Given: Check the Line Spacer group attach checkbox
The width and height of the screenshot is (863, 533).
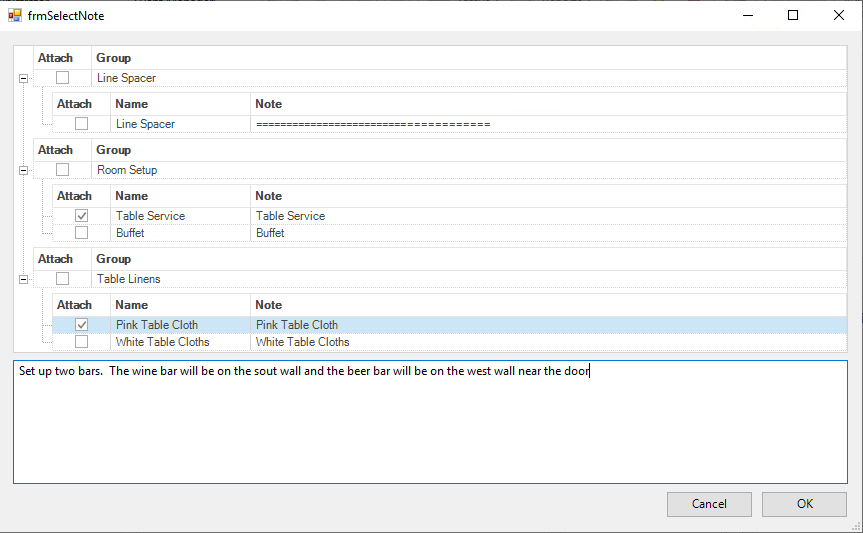Looking at the screenshot, I should tap(63, 78).
